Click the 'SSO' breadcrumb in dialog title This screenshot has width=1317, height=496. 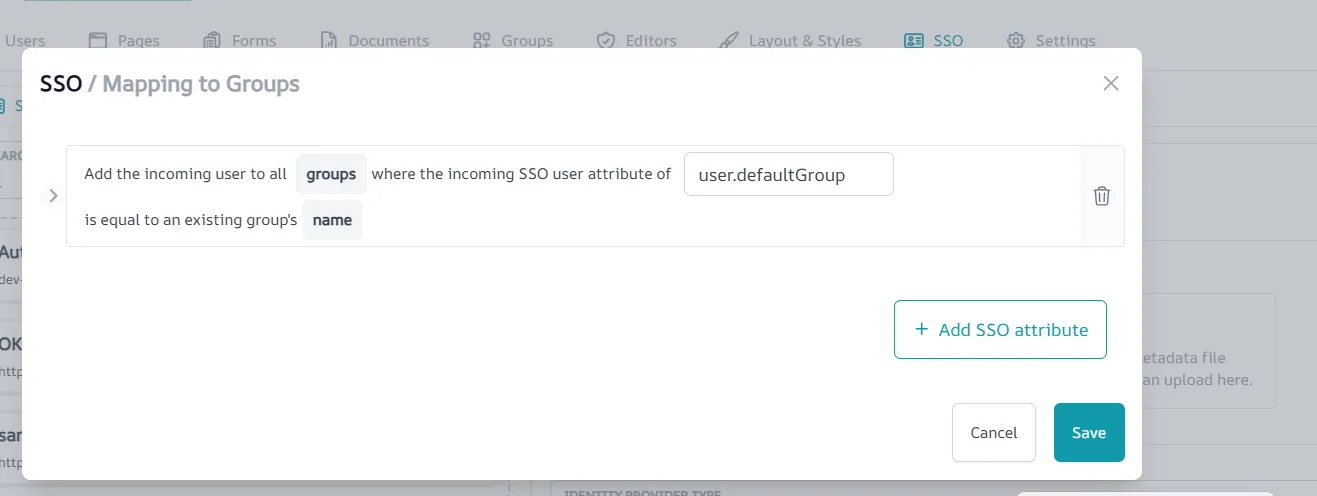click(x=60, y=84)
